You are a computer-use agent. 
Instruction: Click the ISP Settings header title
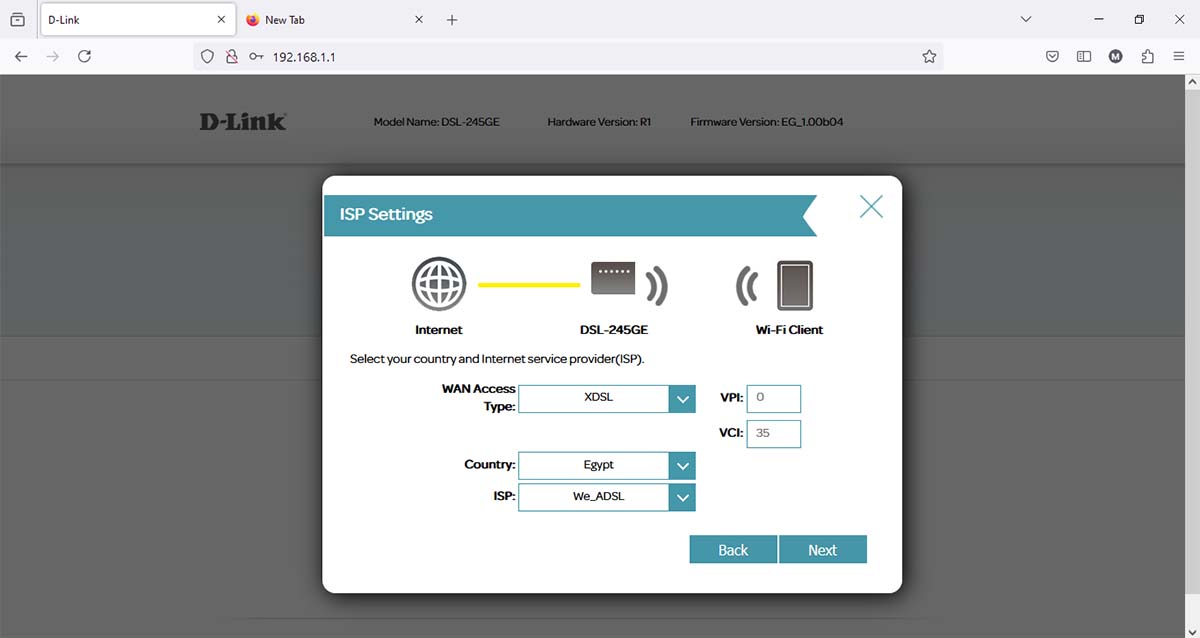point(386,214)
